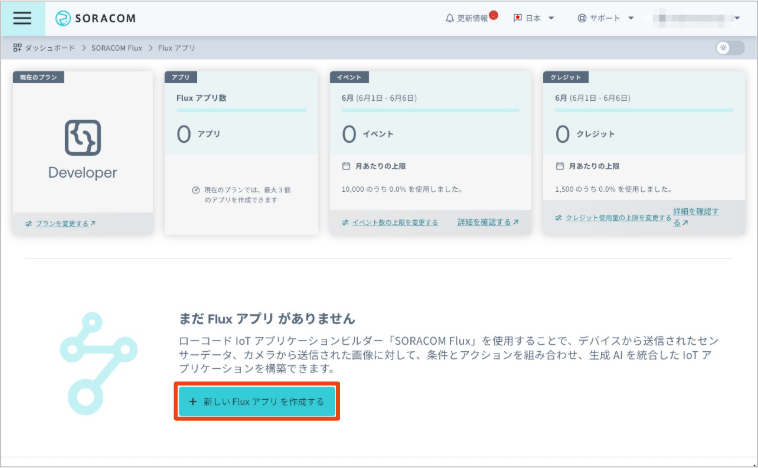
Task: Click the 0 イベント count
Action: click(368, 134)
